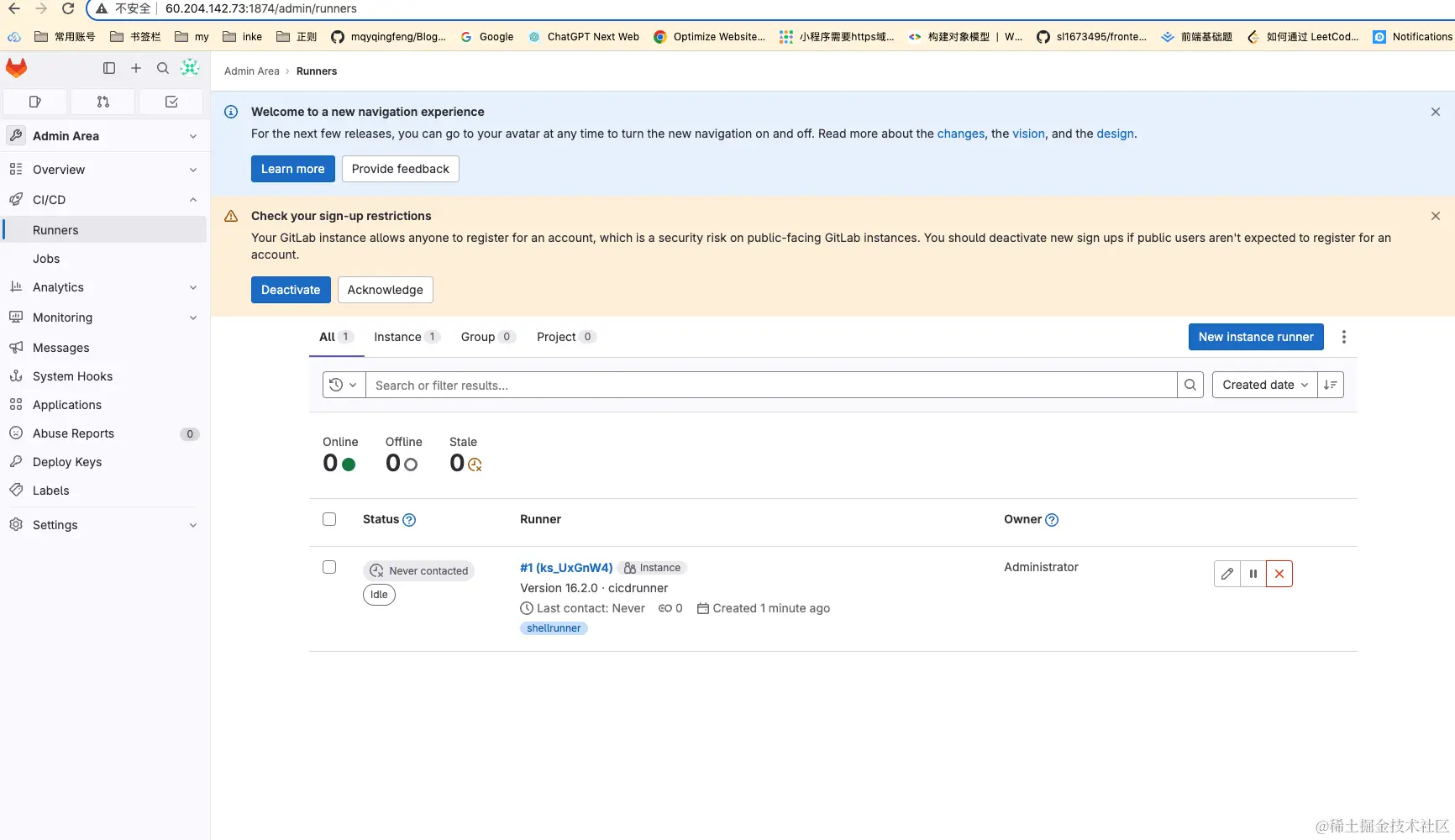Expand the Settings sidebar section
Image resolution: width=1455 pixels, height=840 pixels.
105,525
